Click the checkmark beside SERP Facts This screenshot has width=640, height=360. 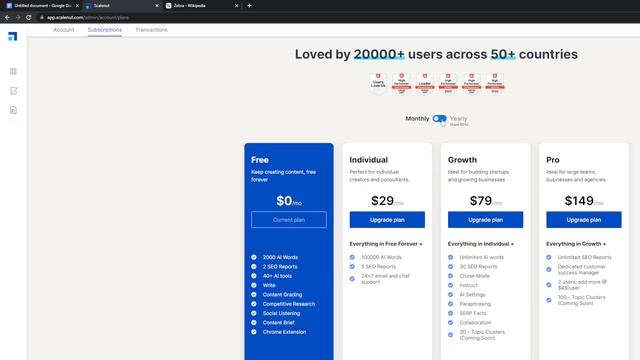pos(451,313)
